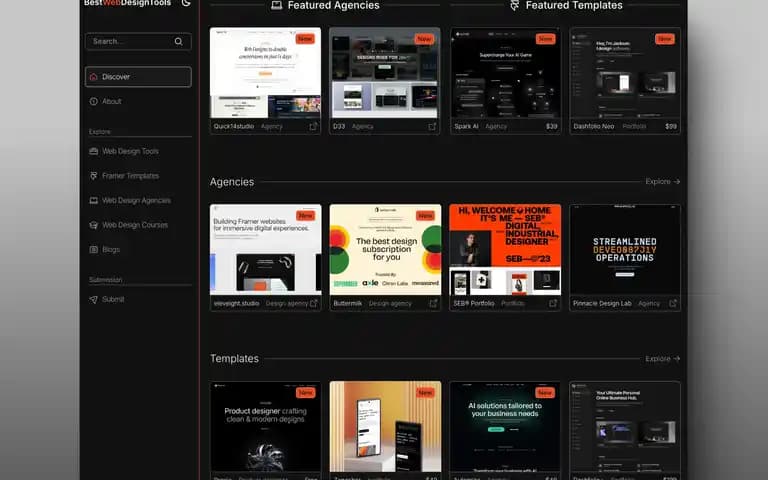Click New badge on Buttermilk card
Image resolution: width=768 pixels, height=480 pixels.
pos(425,216)
